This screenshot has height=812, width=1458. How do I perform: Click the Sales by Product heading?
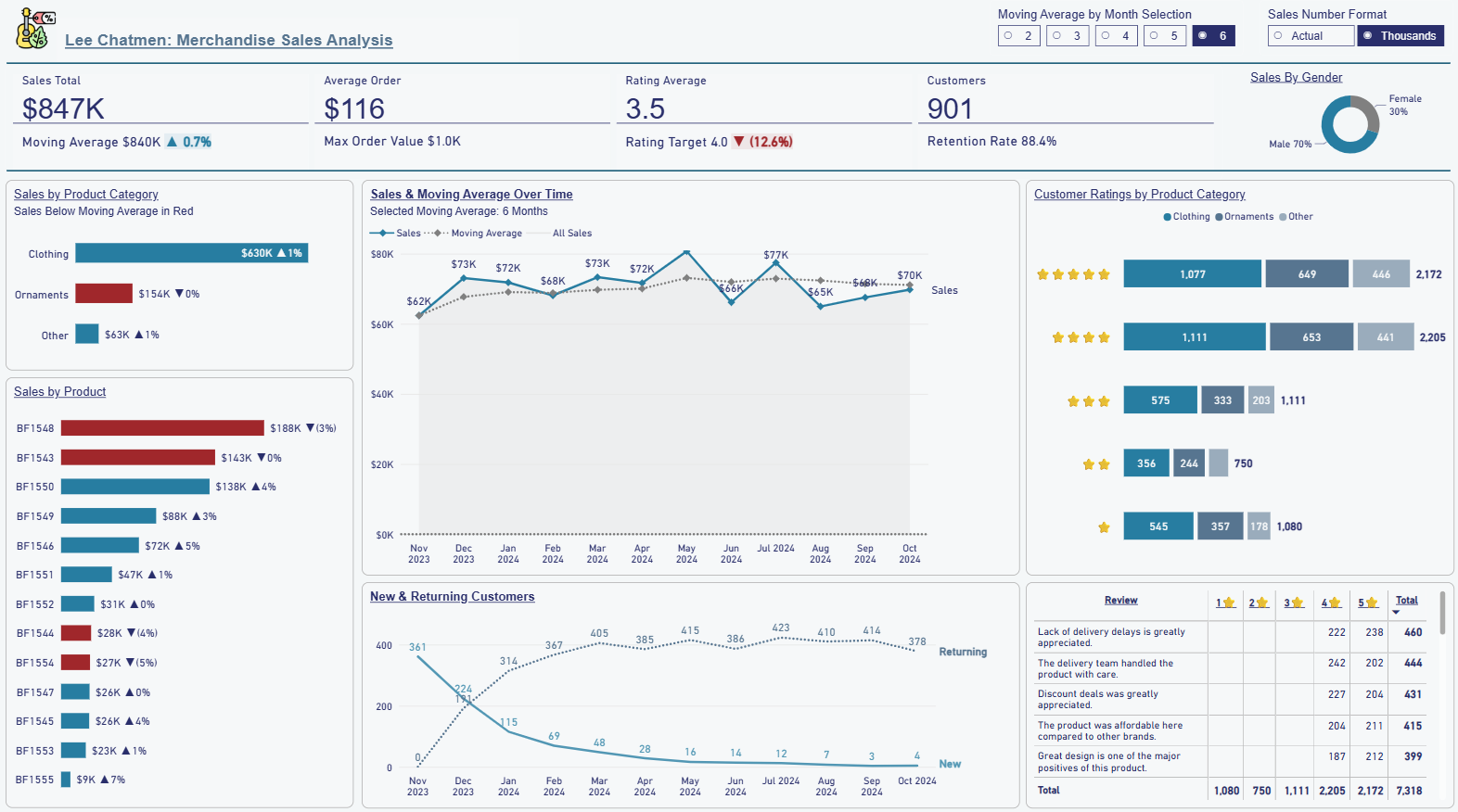click(60, 392)
